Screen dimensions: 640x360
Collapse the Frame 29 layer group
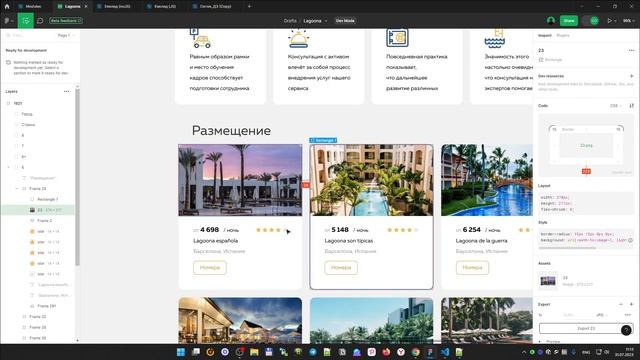[17, 189]
